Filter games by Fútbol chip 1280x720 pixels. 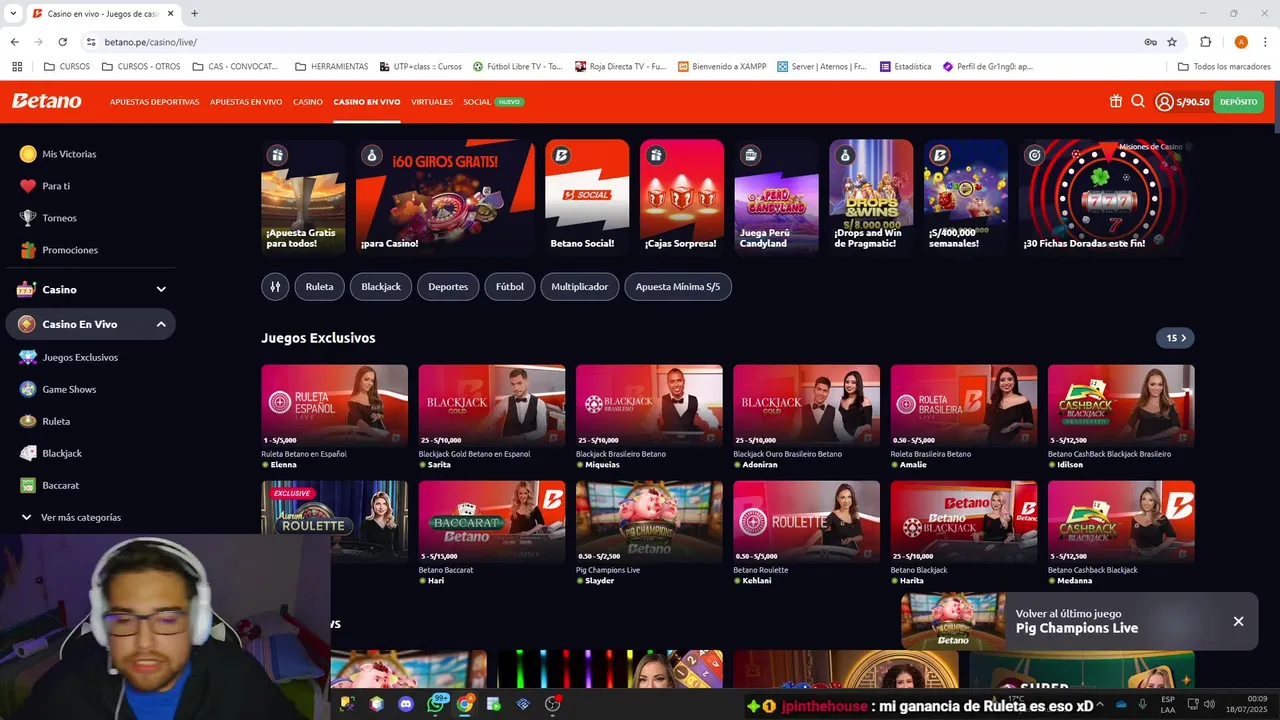(x=510, y=286)
